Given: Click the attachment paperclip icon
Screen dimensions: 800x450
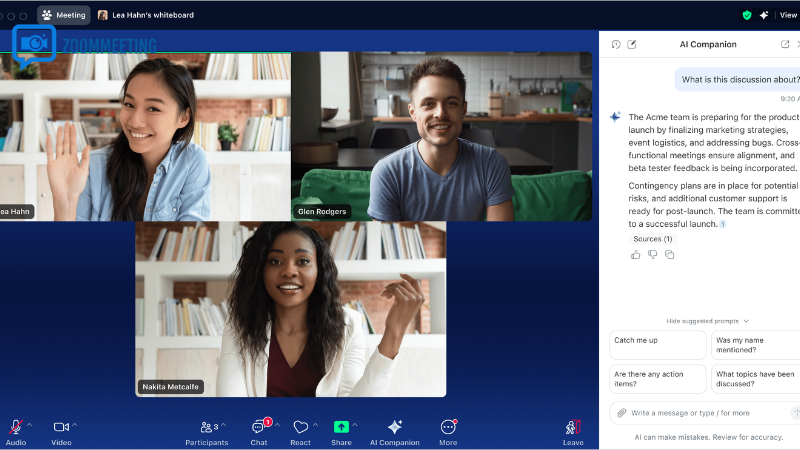Looking at the screenshot, I should click(x=621, y=413).
